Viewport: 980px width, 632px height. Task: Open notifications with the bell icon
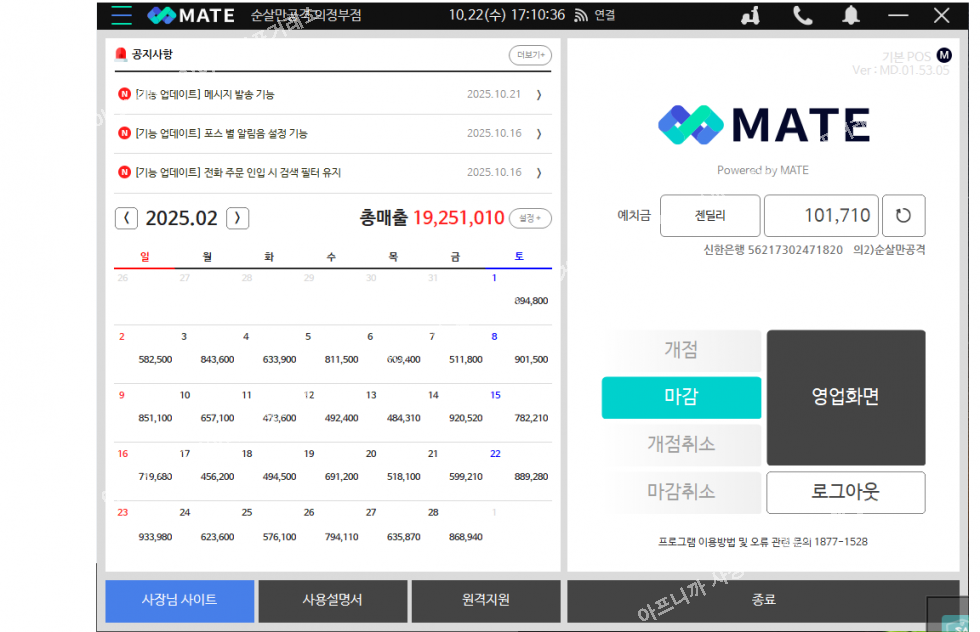[x=851, y=15]
